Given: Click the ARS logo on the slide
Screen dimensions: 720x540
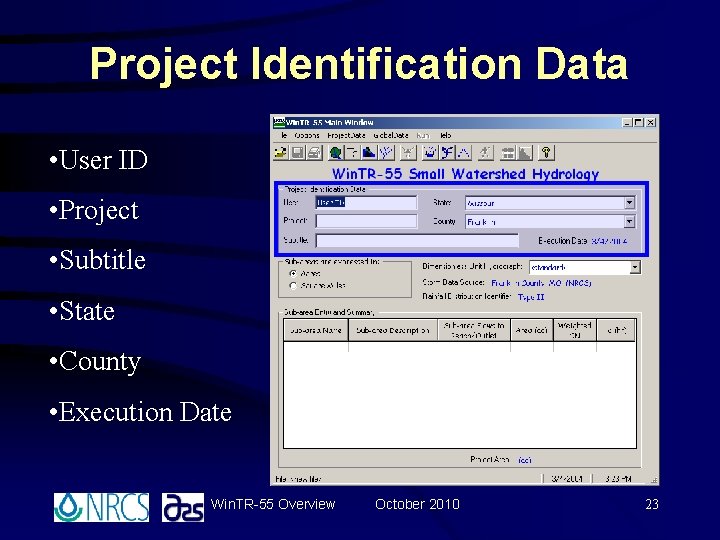Looking at the screenshot, I should point(183,507).
